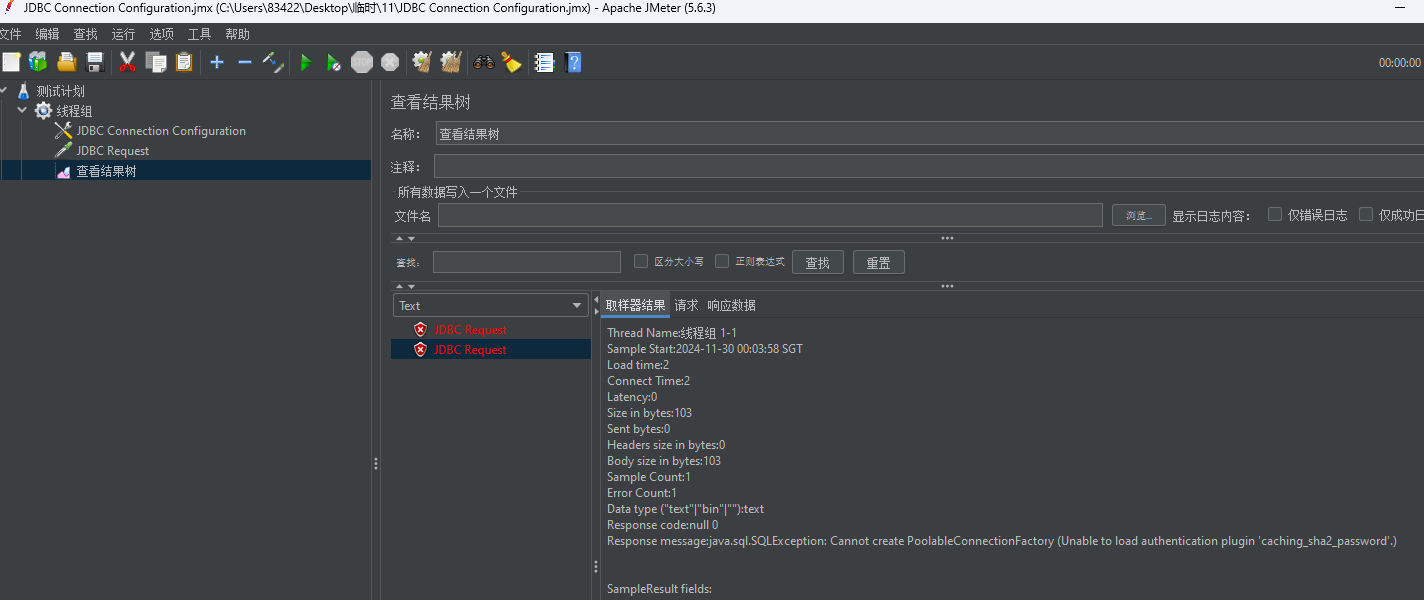Focus the 注释 comment field

point(929,166)
